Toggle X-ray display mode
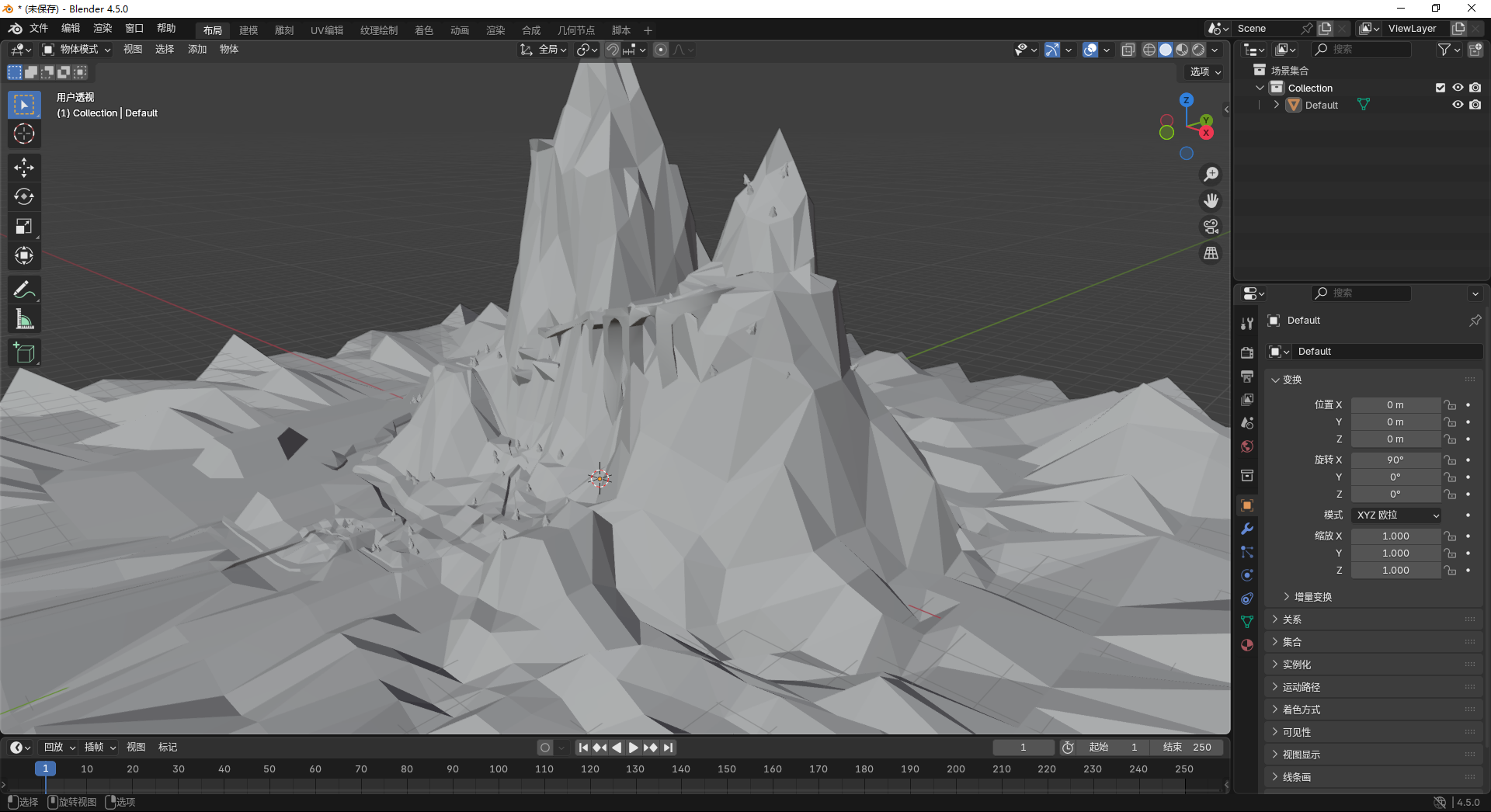Image resolution: width=1491 pixels, height=812 pixels. (1128, 50)
